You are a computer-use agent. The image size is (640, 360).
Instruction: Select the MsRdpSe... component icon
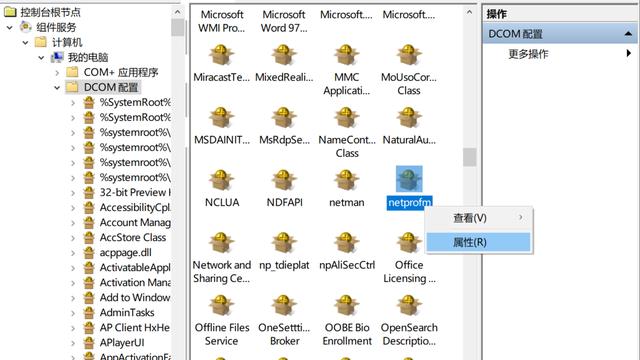tap(284, 118)
